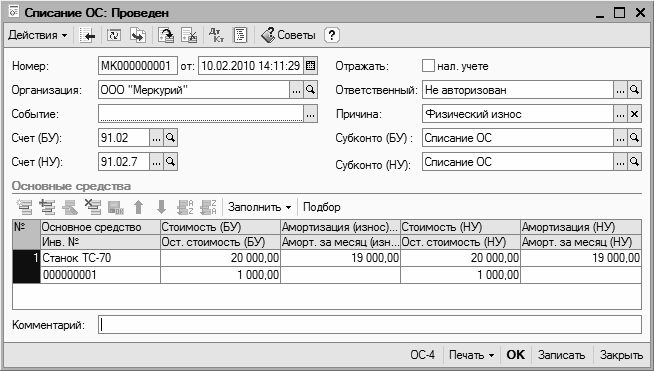Toggle the нал. учете checkbox

(428, 66)
